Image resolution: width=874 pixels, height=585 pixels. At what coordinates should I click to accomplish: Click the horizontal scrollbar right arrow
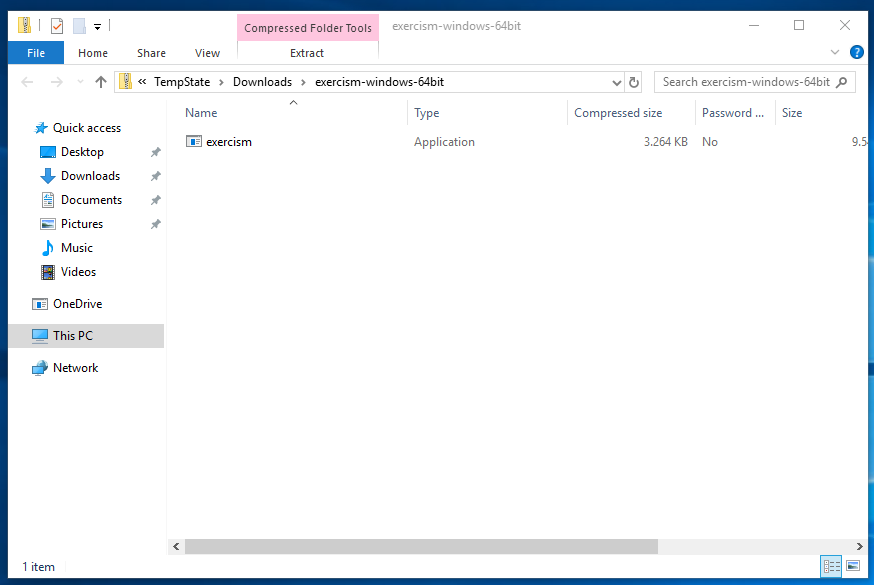tap(860, 547)
